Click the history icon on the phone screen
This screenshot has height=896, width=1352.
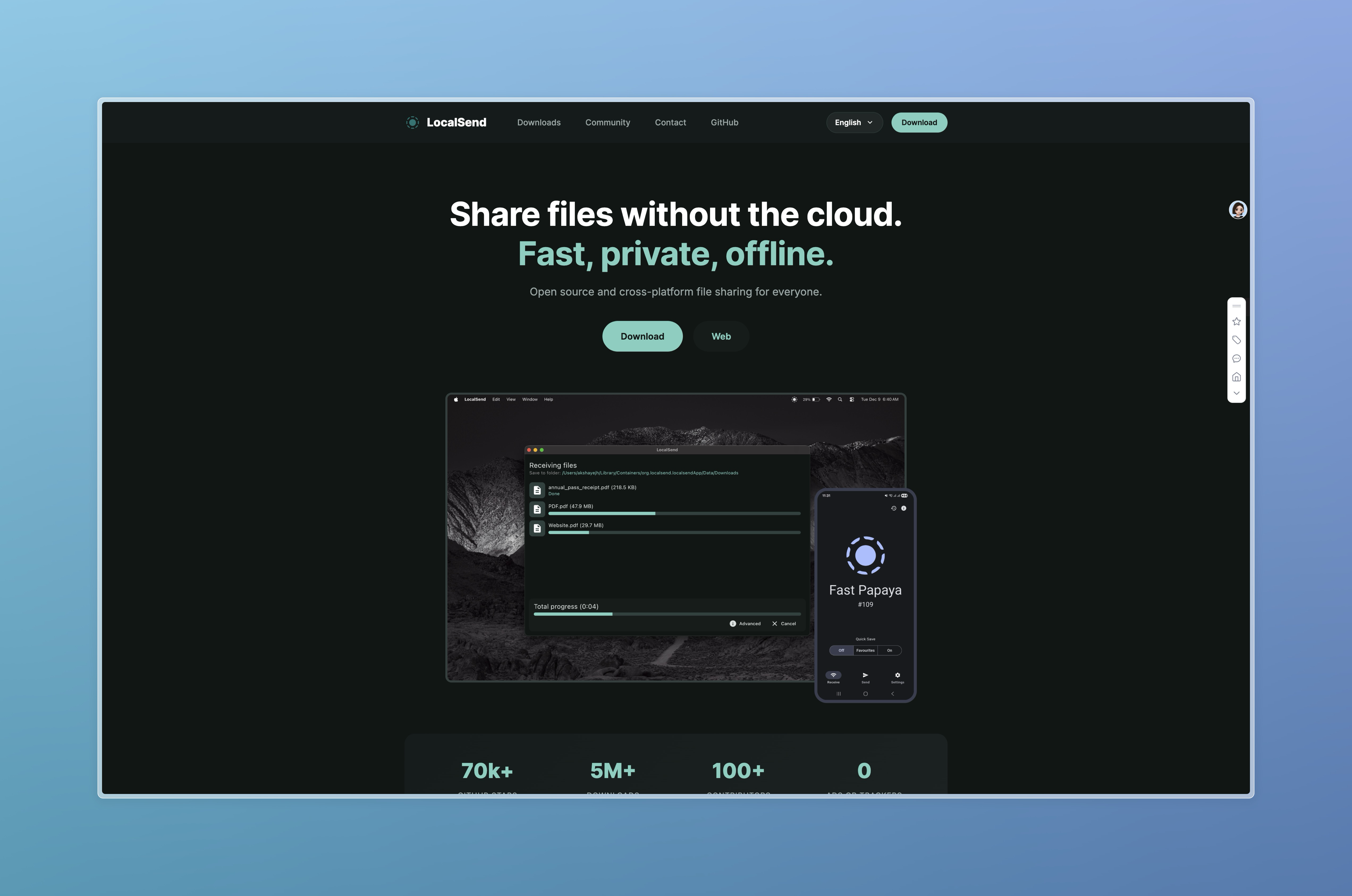click(894, 508)
